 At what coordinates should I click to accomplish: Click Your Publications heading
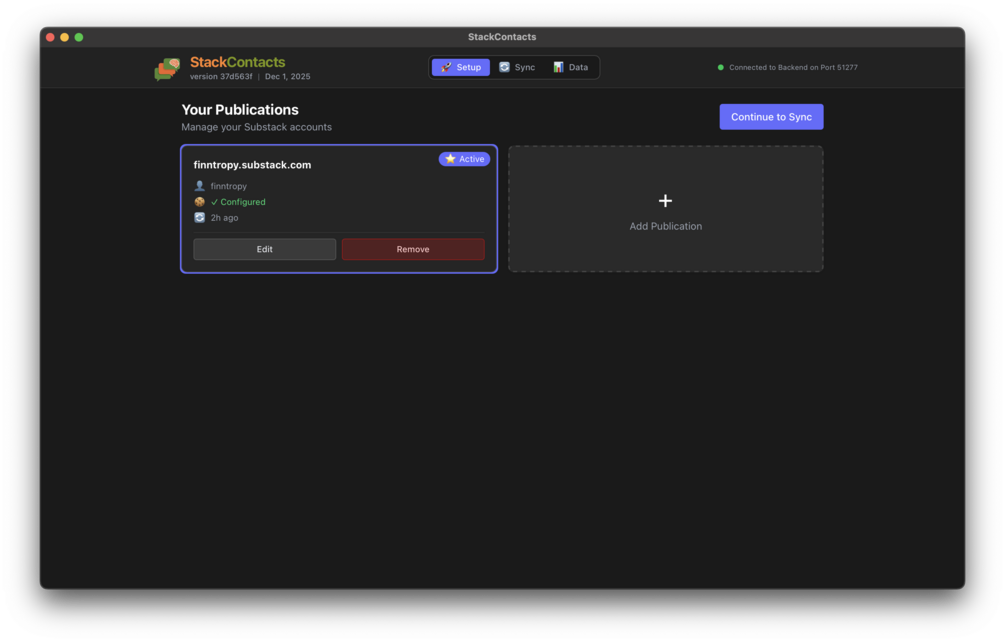240,110
